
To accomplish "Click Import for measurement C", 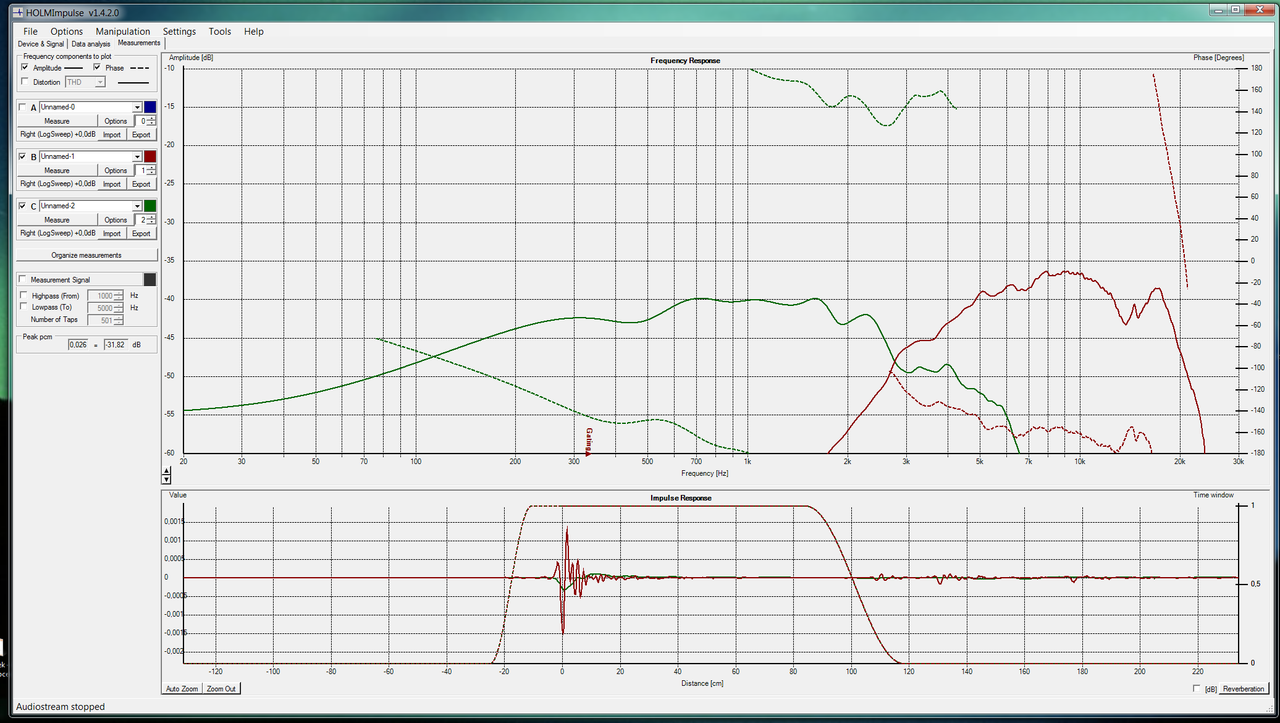I will (112, 233).
